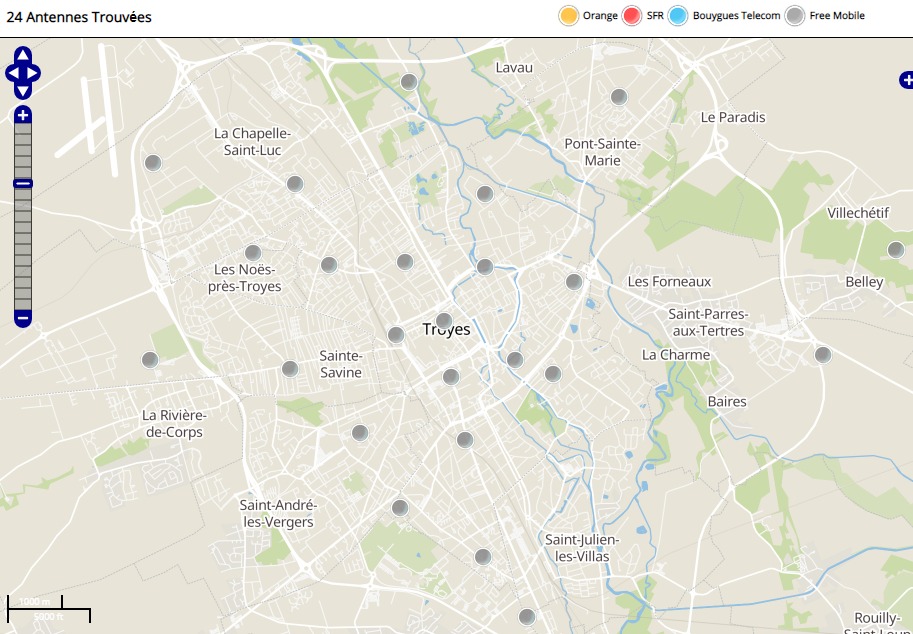Click the La Chapelle-Saint-Luc label

click(x=252, y=141)
